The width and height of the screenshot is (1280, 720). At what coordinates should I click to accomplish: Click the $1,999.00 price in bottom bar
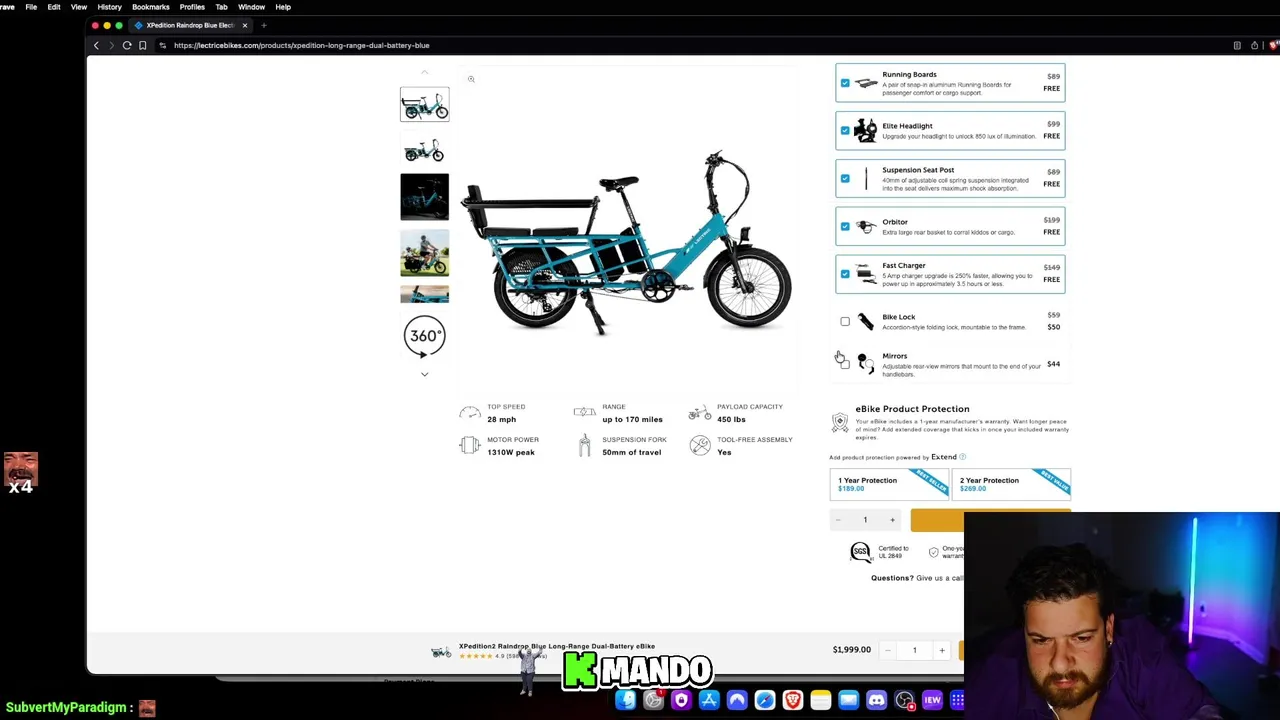(852, 650)
